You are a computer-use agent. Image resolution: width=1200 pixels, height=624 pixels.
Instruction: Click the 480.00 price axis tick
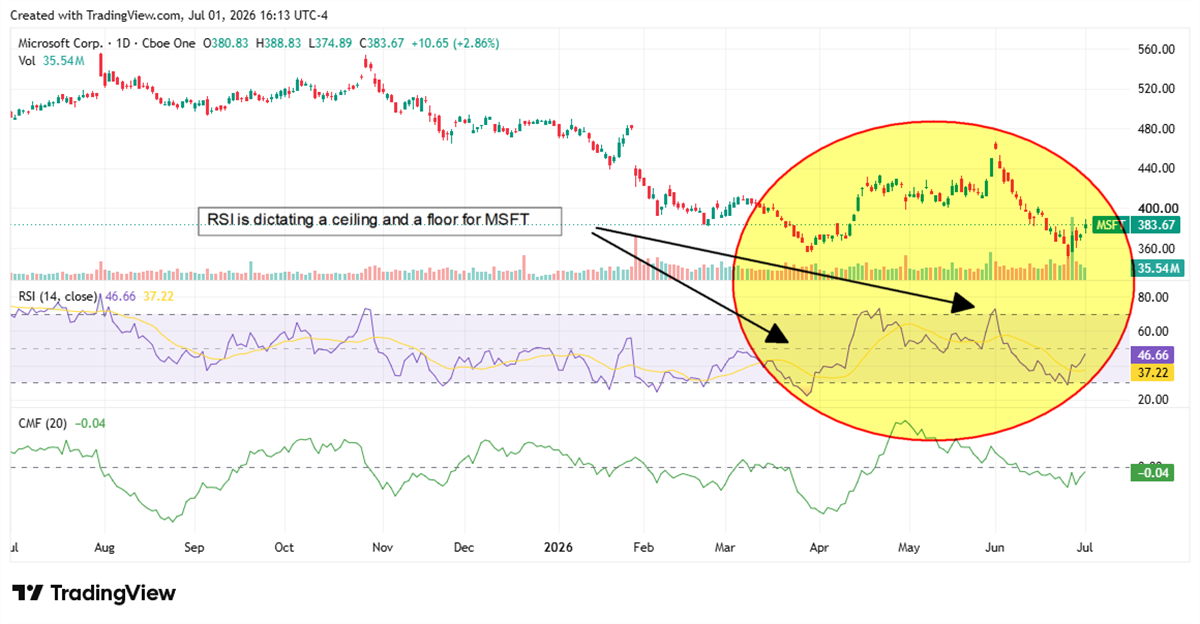click(1155, 129)
